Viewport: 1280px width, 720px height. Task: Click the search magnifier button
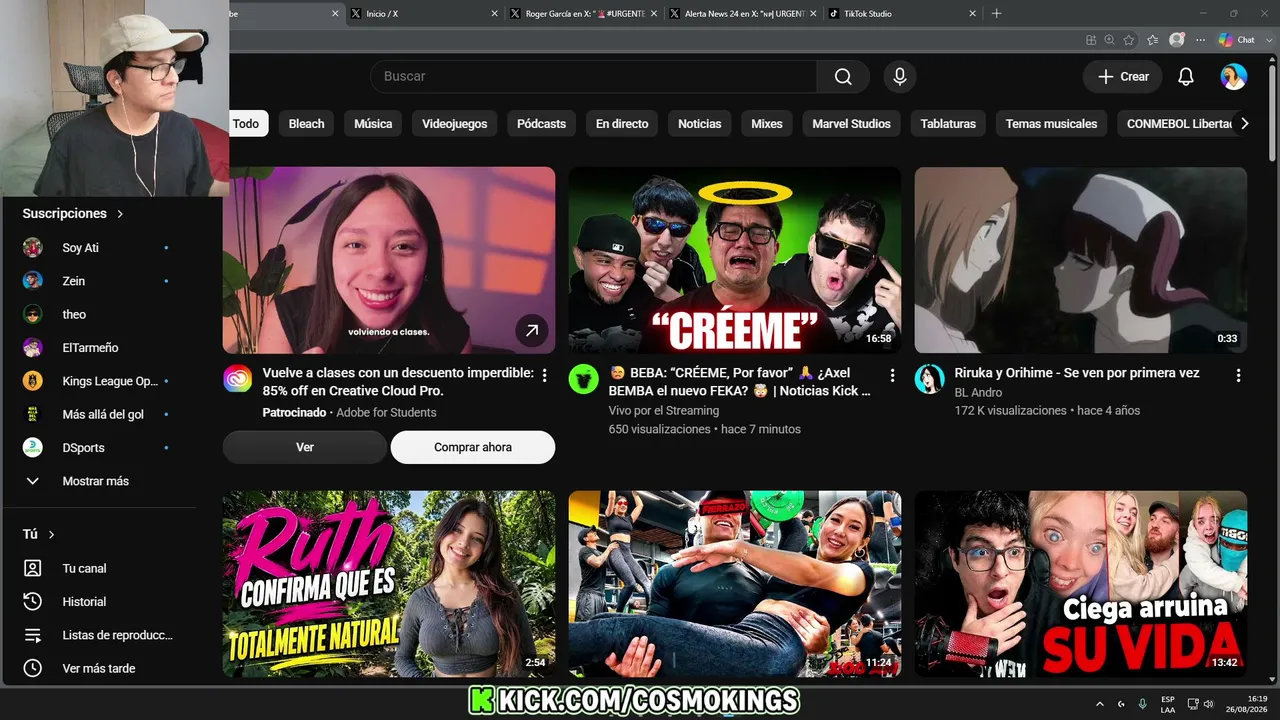click(x=843, y=77)
